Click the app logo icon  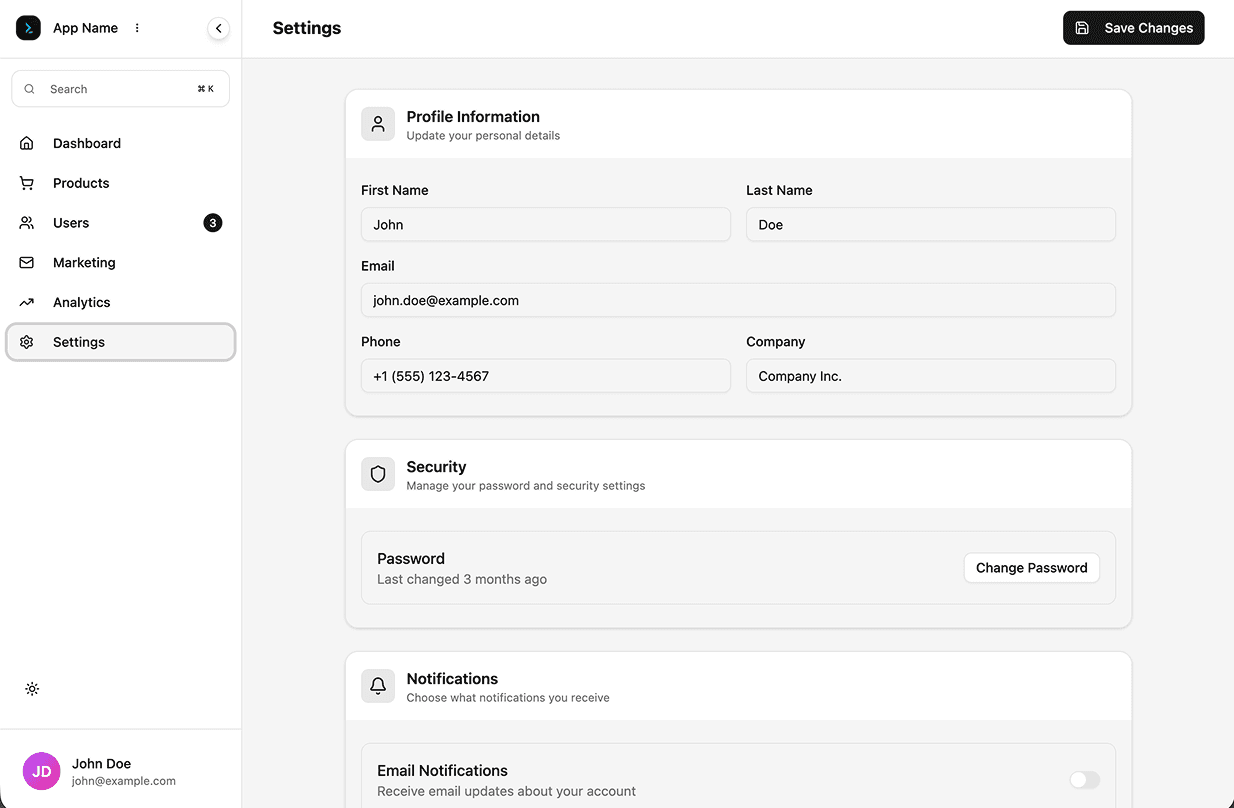pyautogui.click(x=28, y=28)
